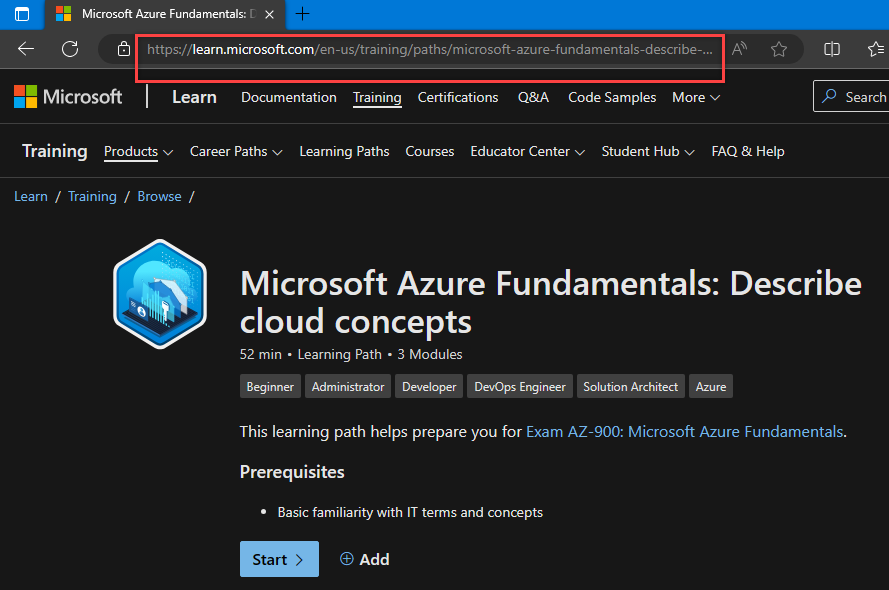Open the tab actions menu icon
This screenshot has width=889, height=590.
(x=22, y=14)
